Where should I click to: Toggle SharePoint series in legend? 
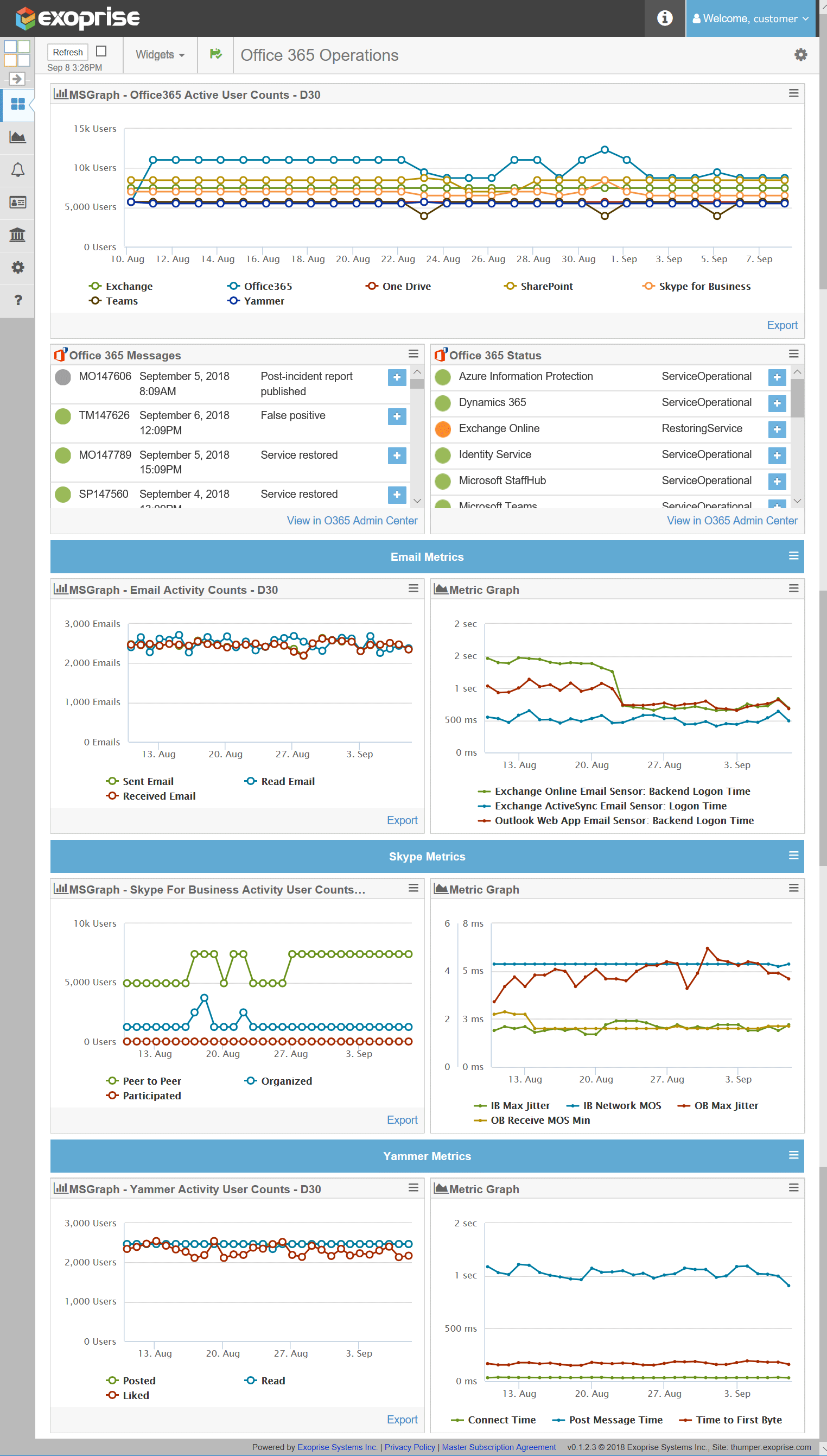tap(538, 286)
